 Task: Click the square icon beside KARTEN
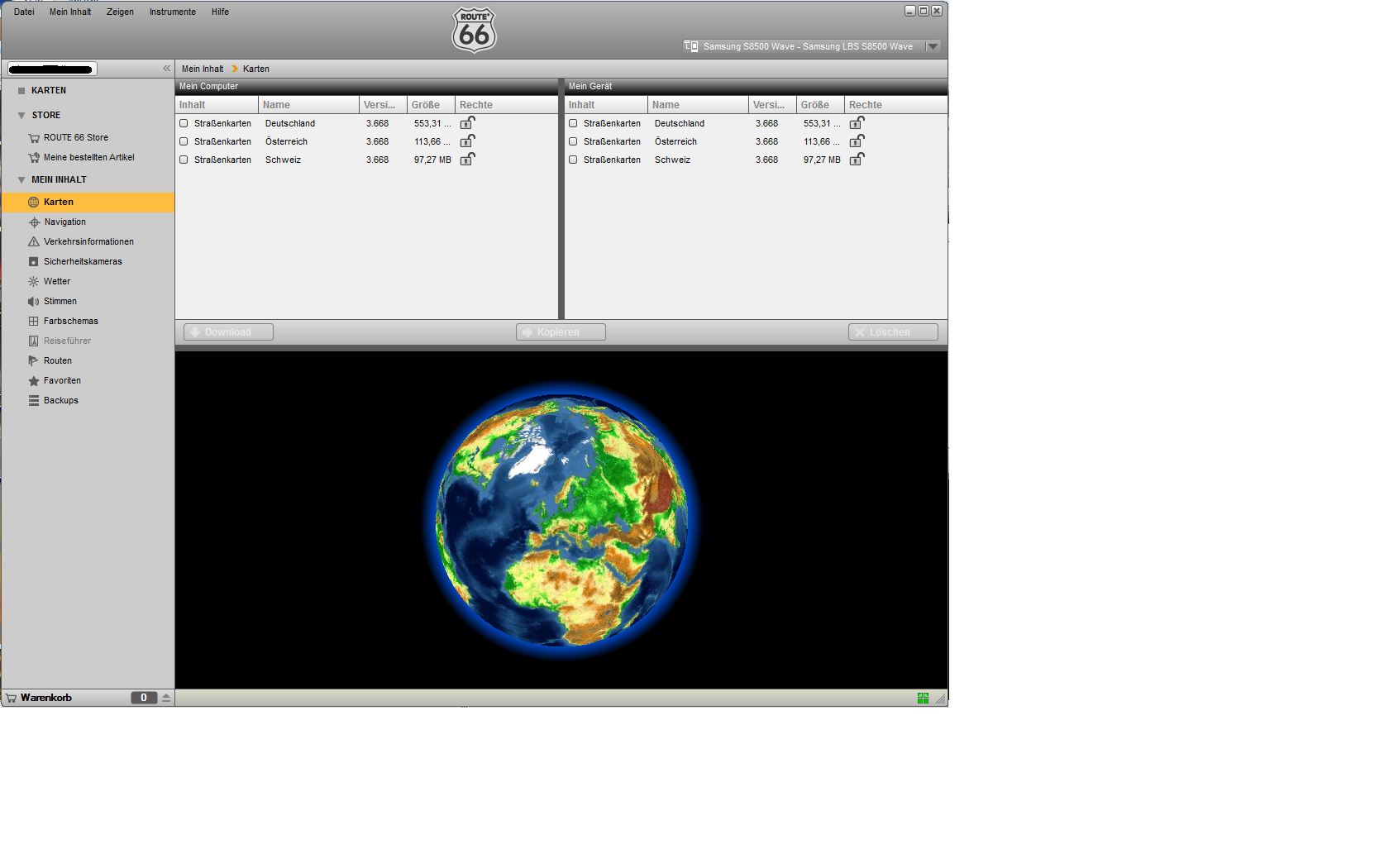(21, 91)
